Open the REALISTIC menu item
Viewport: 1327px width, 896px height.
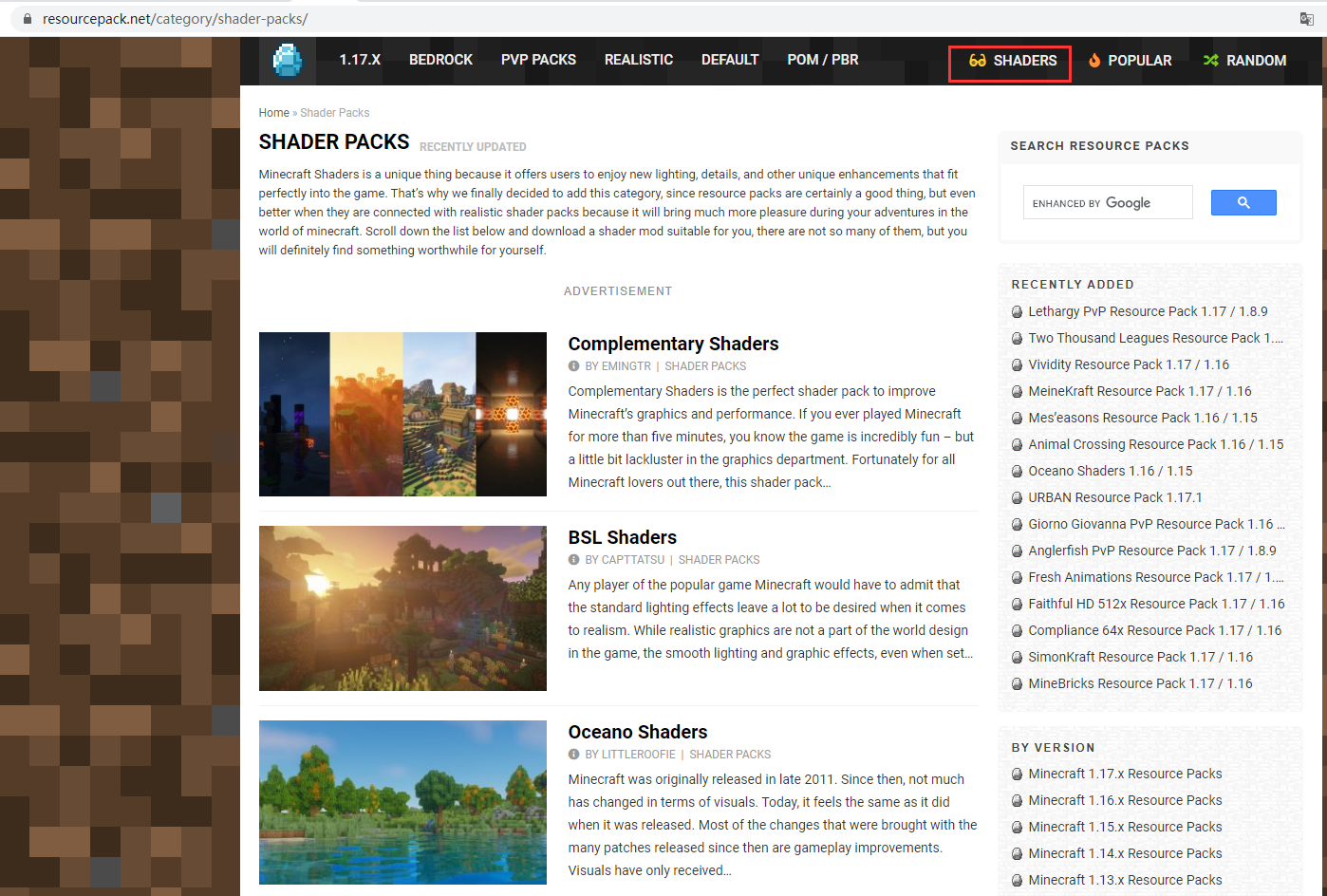click(639, 60)
